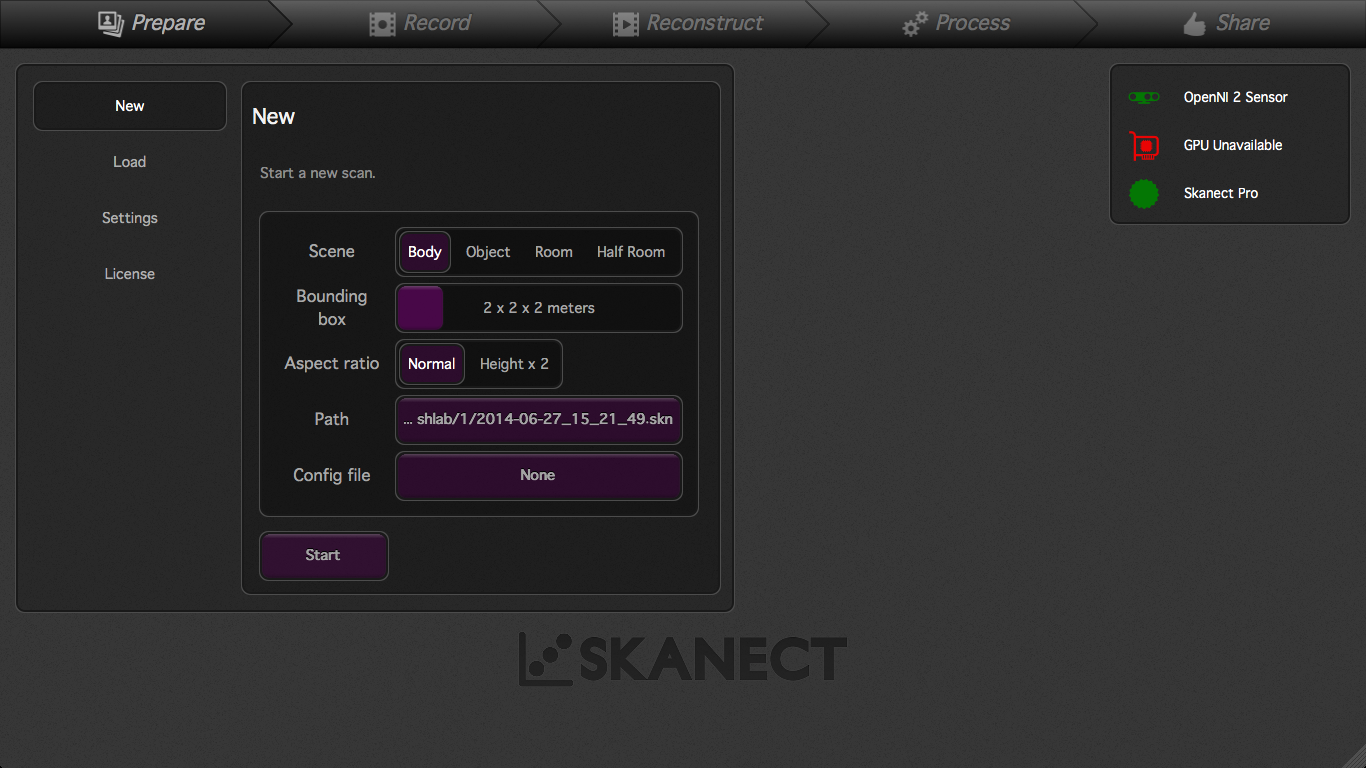
Task: Click the green Skanect Pro badge icon
Action: pos(1144,194)
